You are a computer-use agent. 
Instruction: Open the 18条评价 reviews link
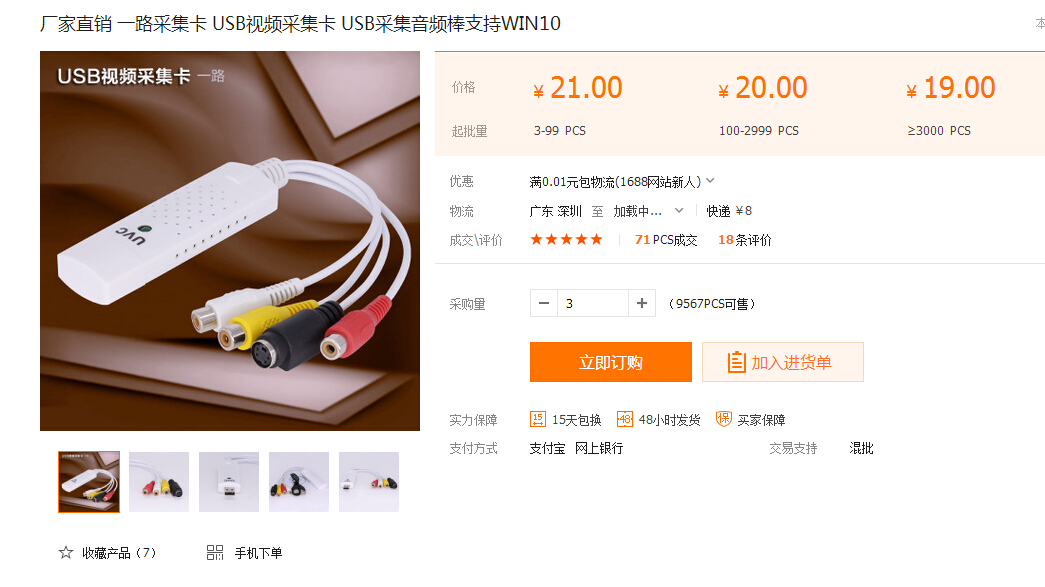744,240
